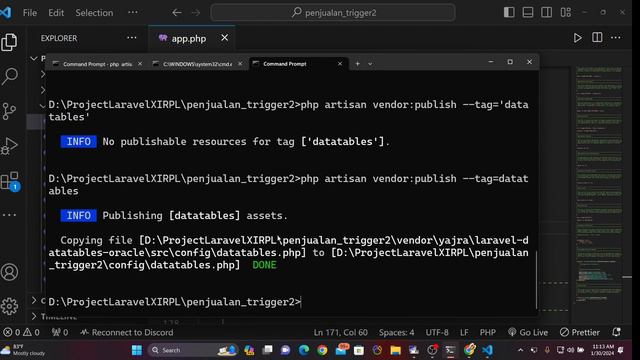Open more editor actions menu
640x360 pixels.
616,38
